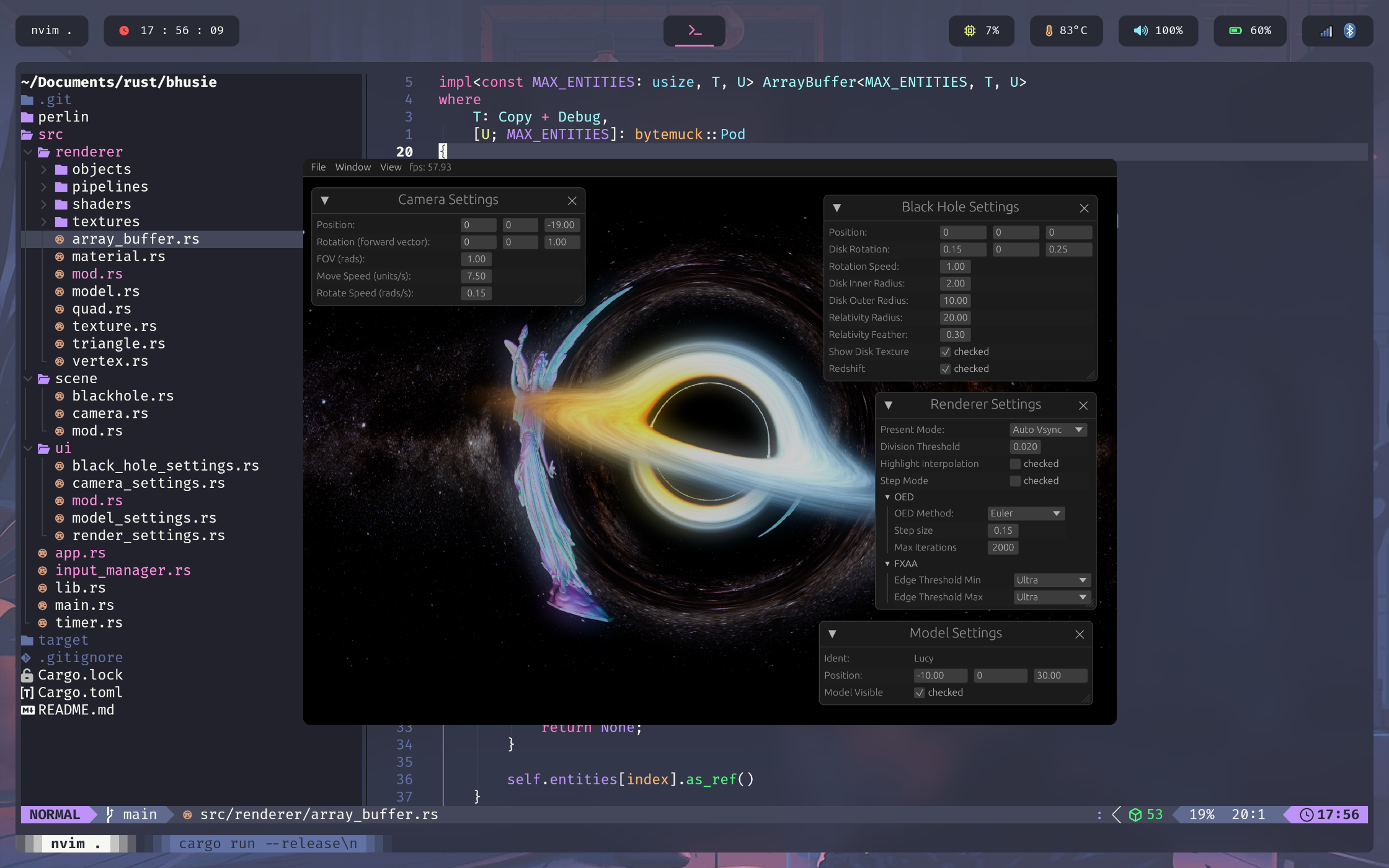Click the collapse triangle on Camera Settings

click(x=324, y=200)
